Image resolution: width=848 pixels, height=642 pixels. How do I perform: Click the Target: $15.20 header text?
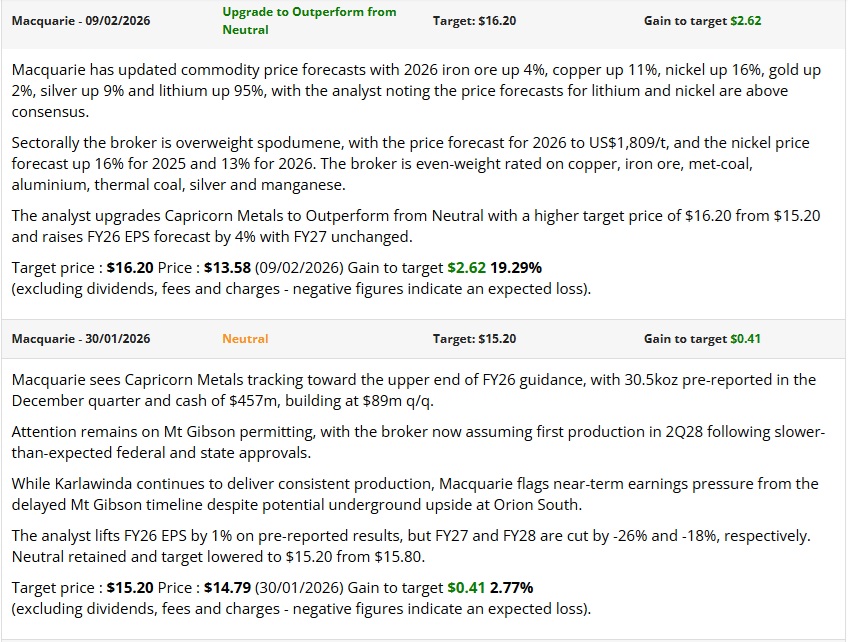[474, 339]
